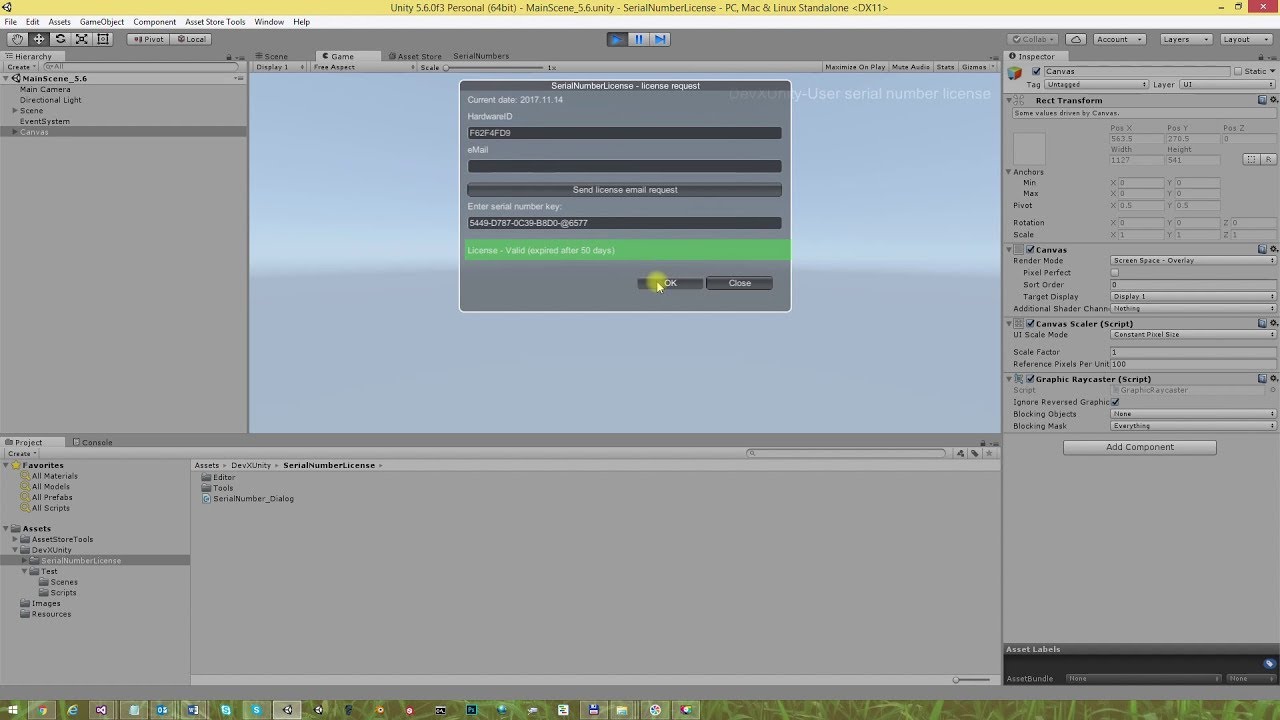Toggle the Canvas object active checkbox

(1036, 72)
